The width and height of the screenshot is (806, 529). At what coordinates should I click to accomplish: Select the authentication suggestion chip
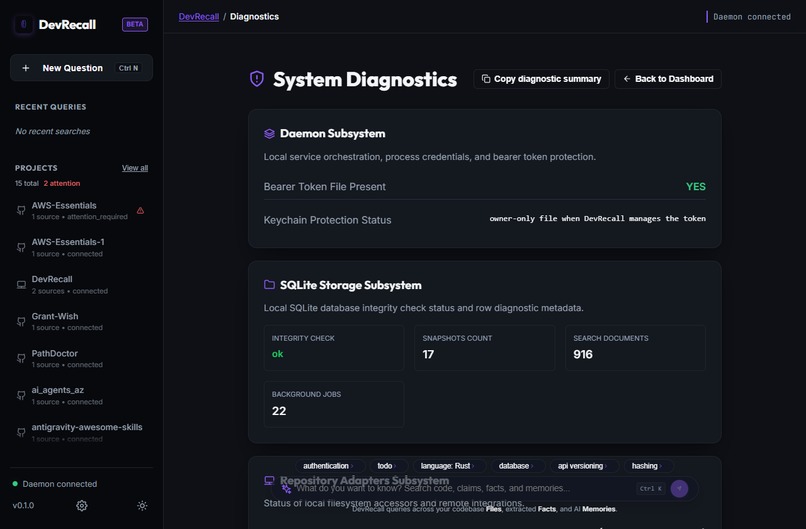329,466
